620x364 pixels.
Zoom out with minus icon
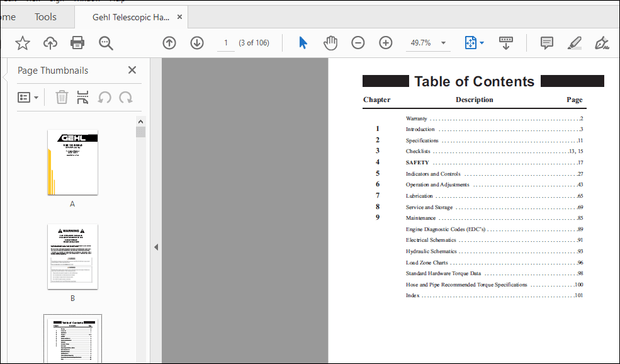click(358, 43)
